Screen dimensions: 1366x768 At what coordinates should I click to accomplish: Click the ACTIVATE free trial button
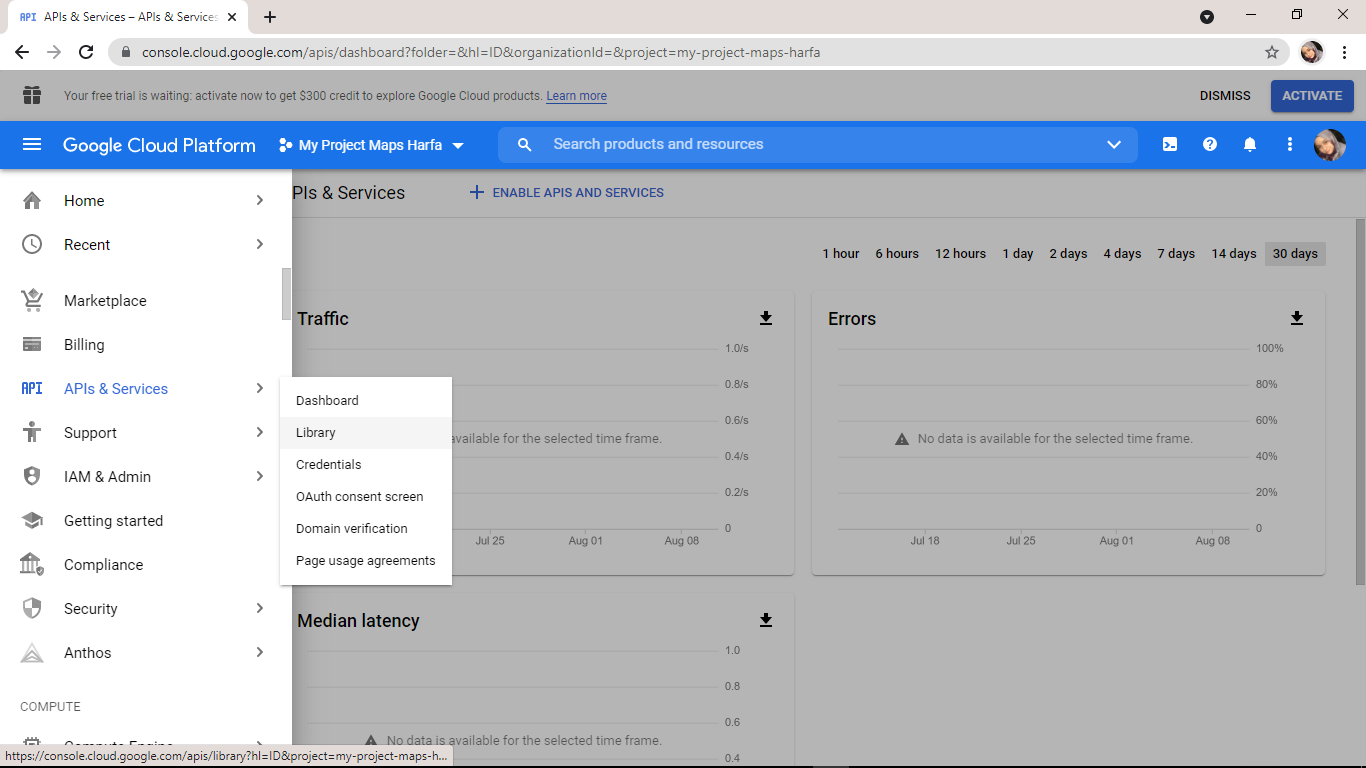point(1312,96)
